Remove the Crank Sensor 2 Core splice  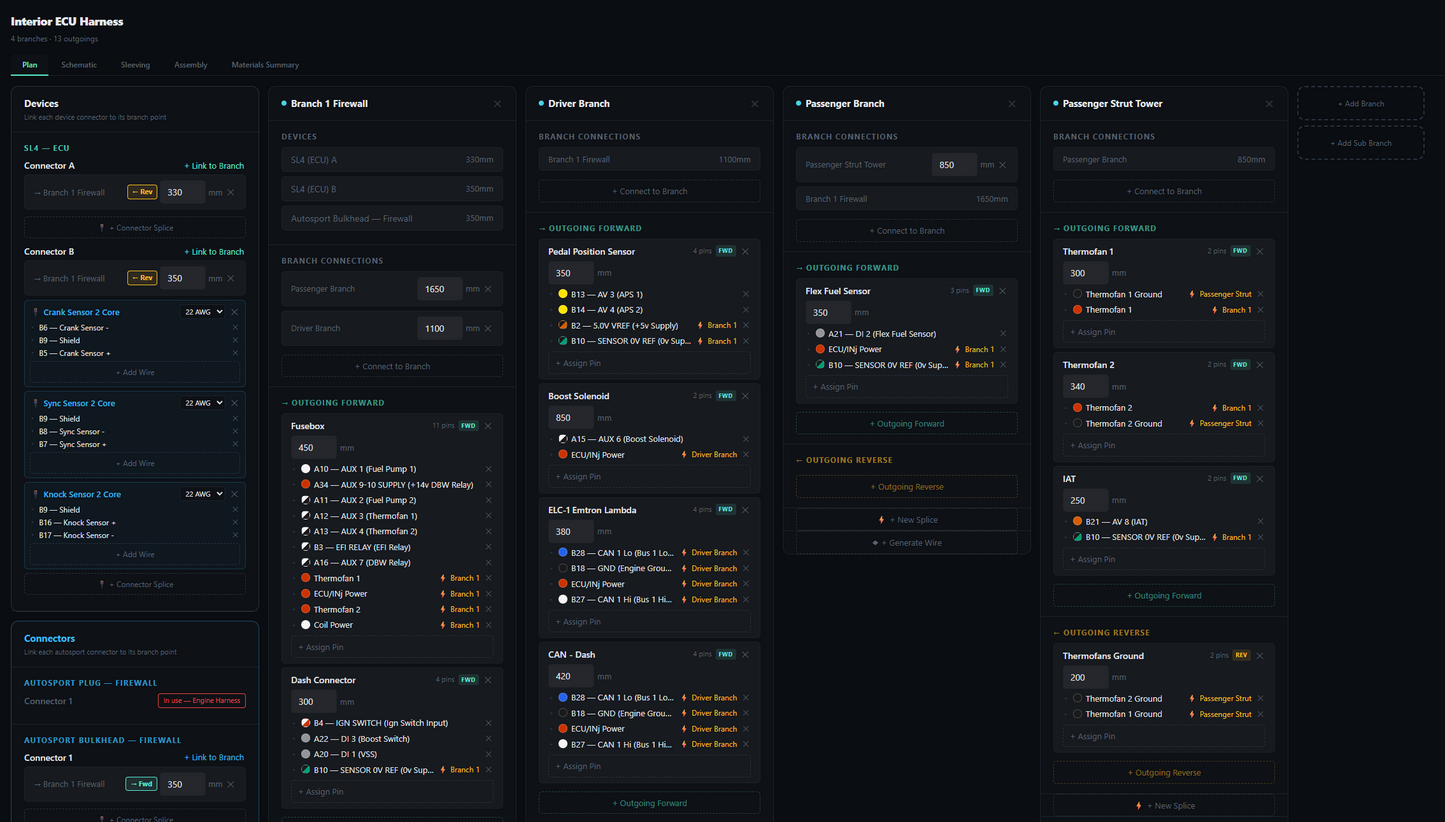pyautogui.click(x=235, y=312)
